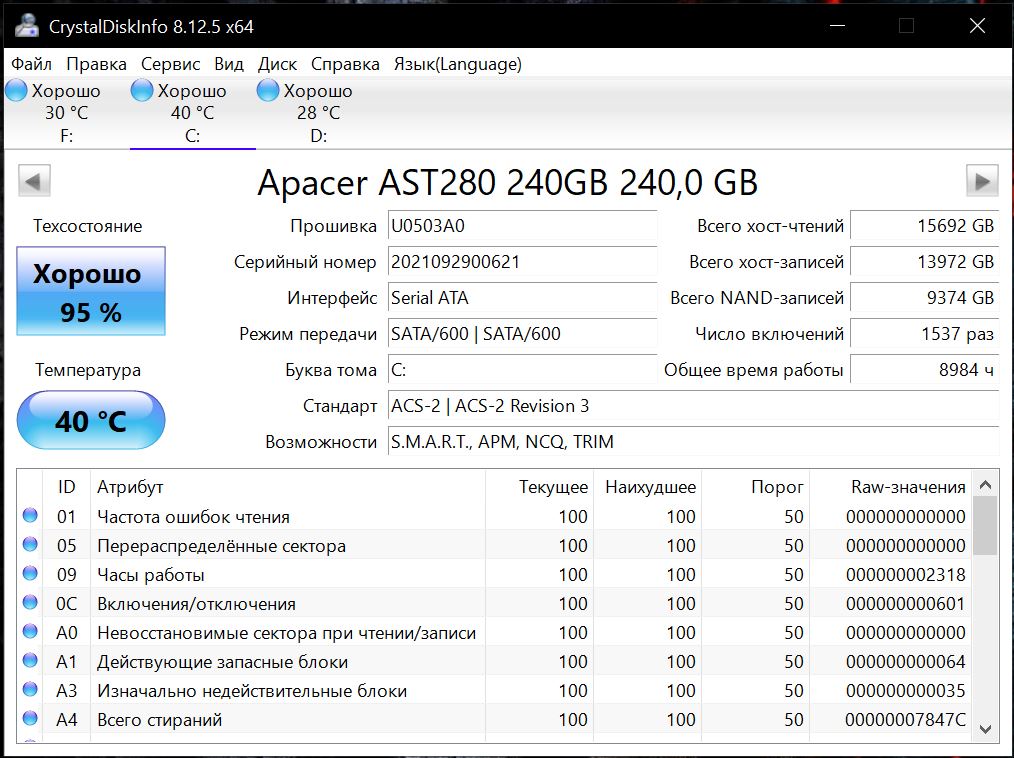Click the Текущее column header
1014x758 pixels.
tap(540, 486)
